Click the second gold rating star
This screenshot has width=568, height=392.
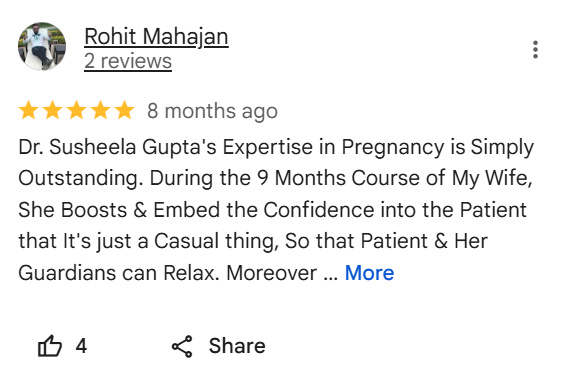[53, 110]
